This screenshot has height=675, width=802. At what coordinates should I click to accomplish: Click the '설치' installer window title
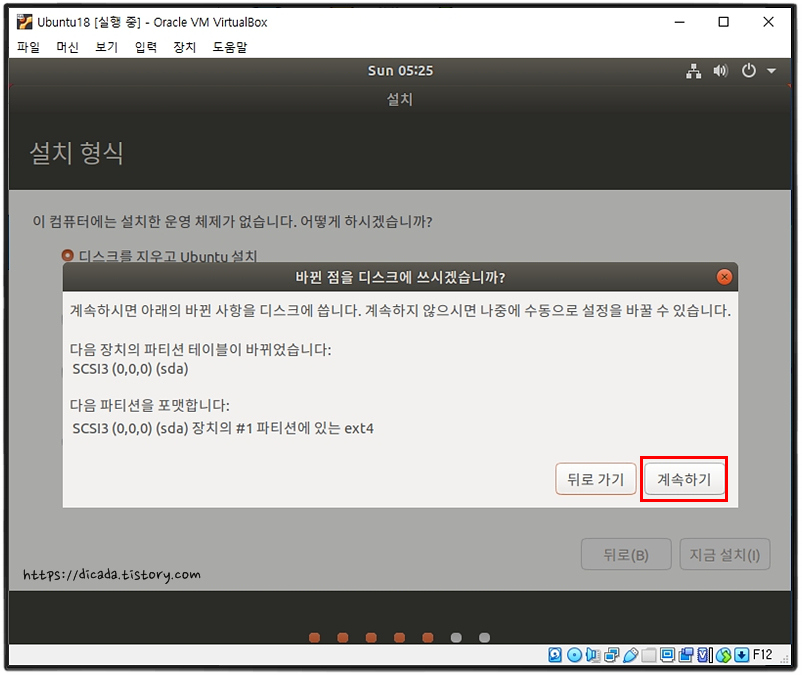pyautogui.click(x=400, y=99)
